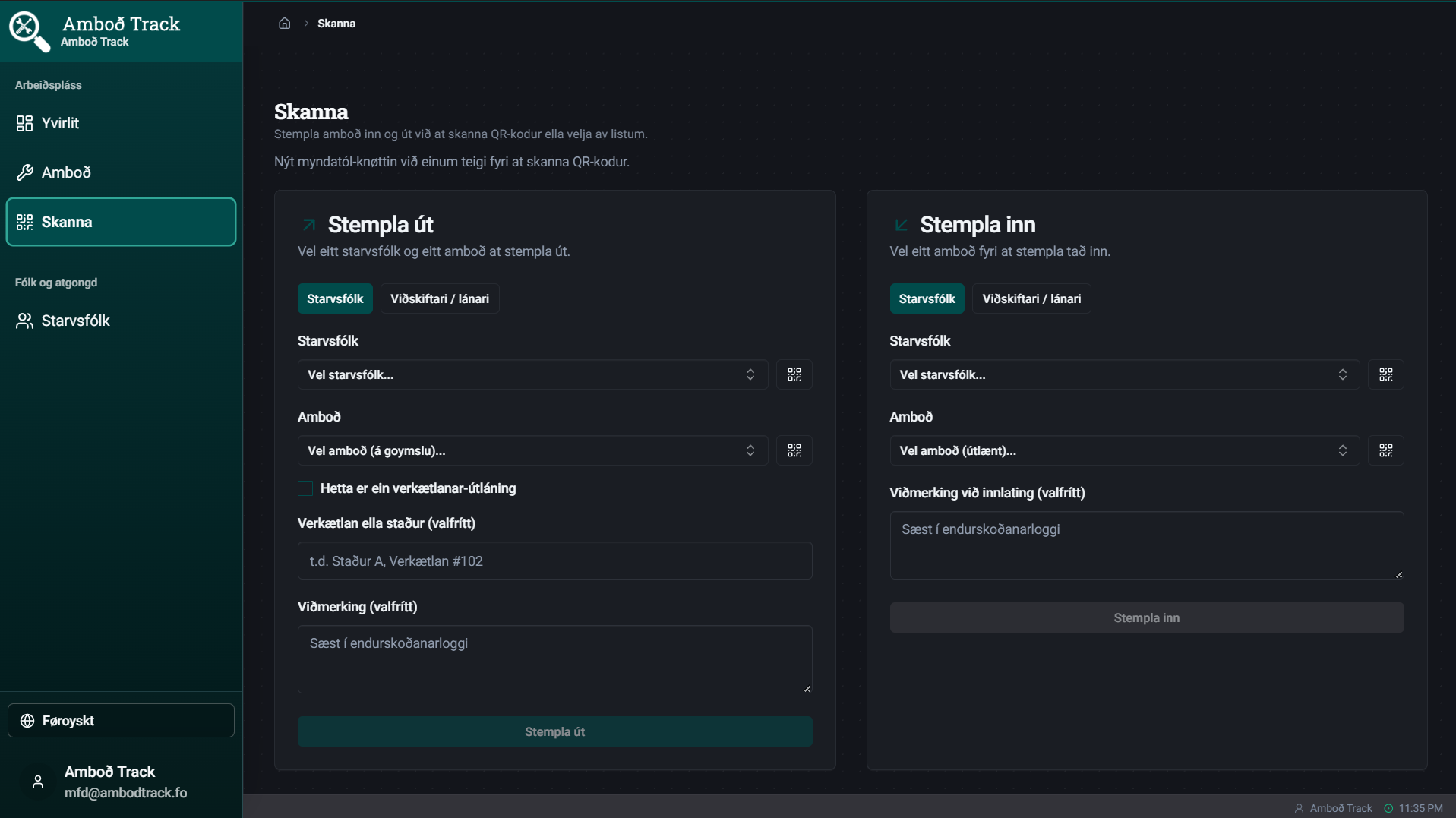Scan QR for Starvsfólk in Stempla inn

tap(1385, 374)
